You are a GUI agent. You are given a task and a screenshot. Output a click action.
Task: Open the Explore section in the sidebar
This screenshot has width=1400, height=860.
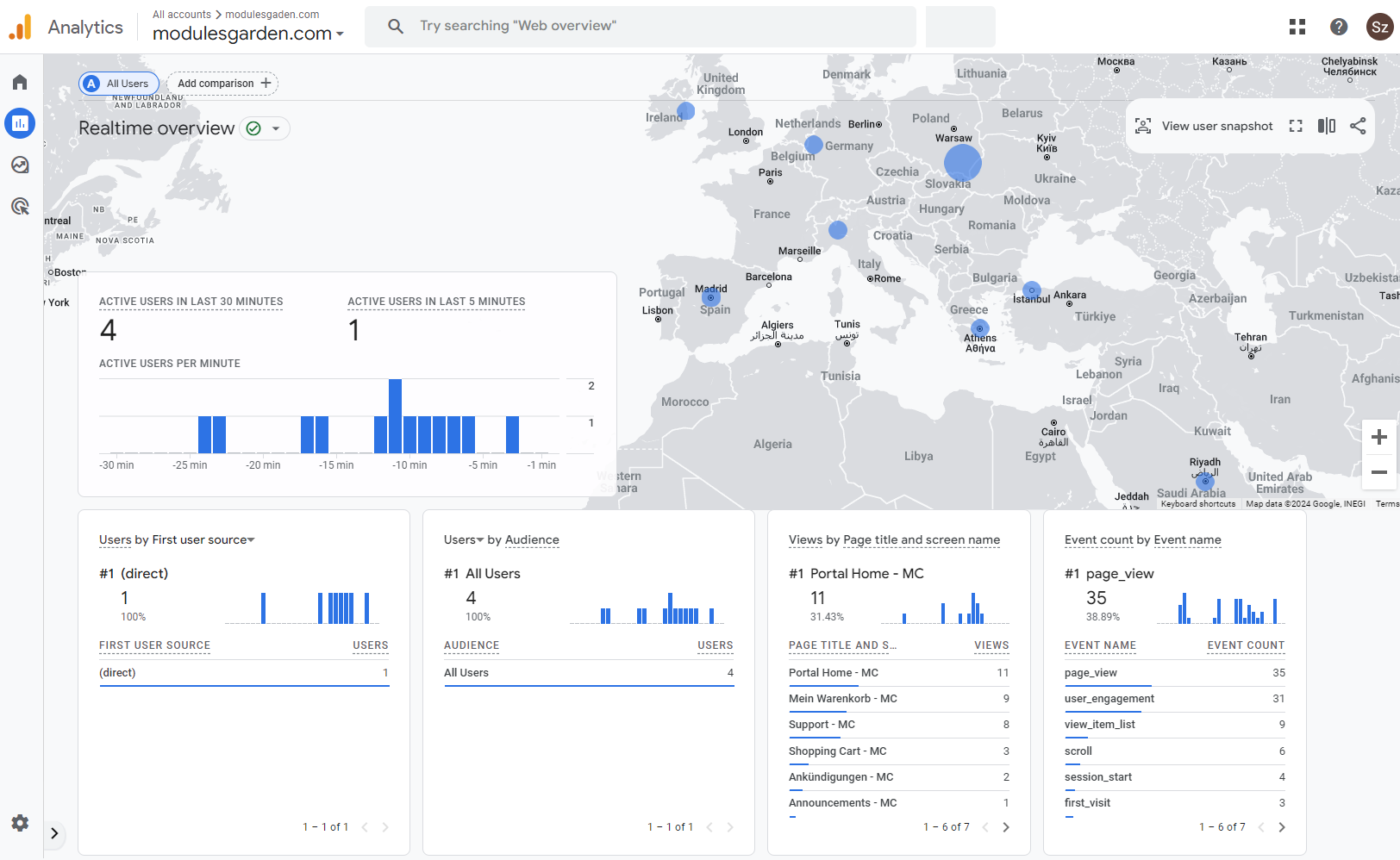19,165
